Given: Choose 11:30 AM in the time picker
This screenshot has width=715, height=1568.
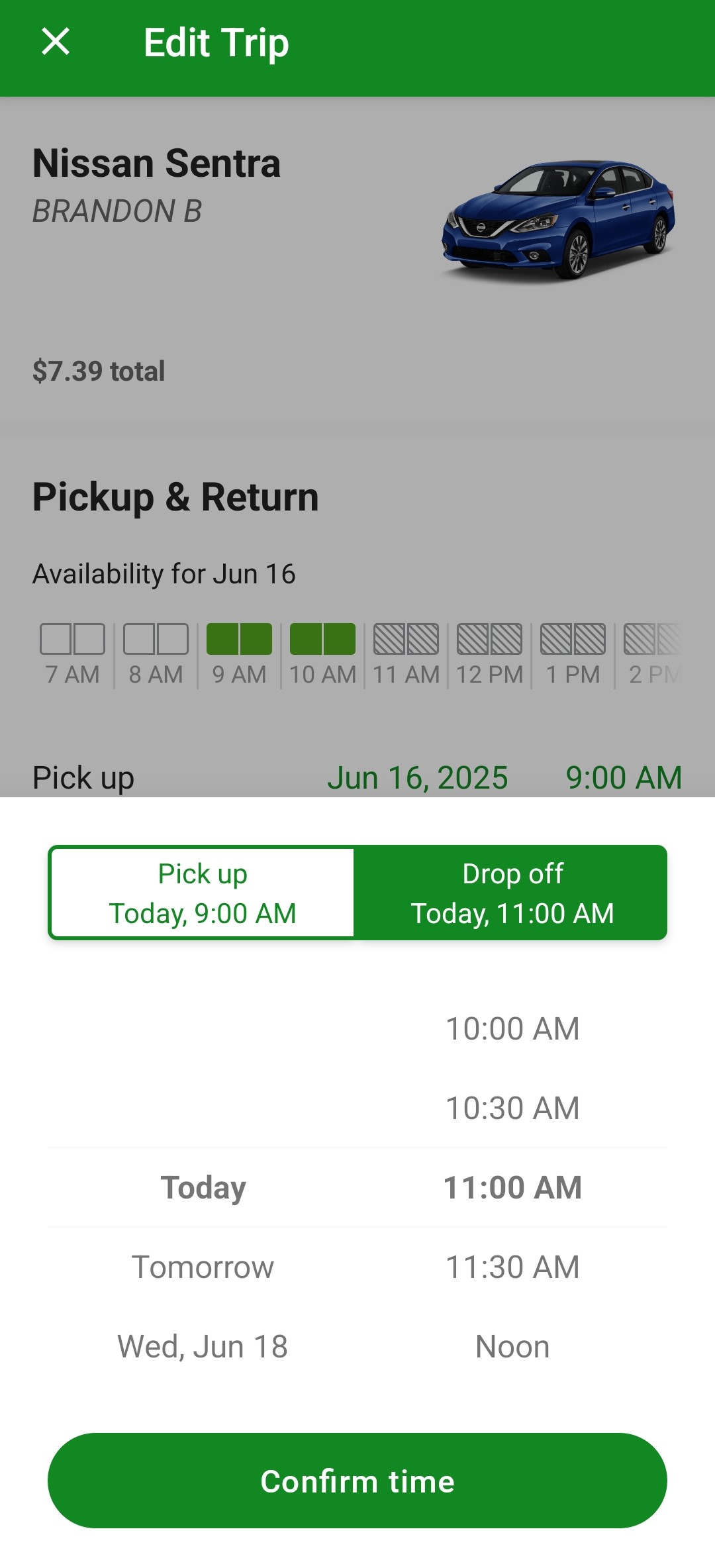Looking at the screenshot, I should pyautogui.click(x=512, y=1267).
